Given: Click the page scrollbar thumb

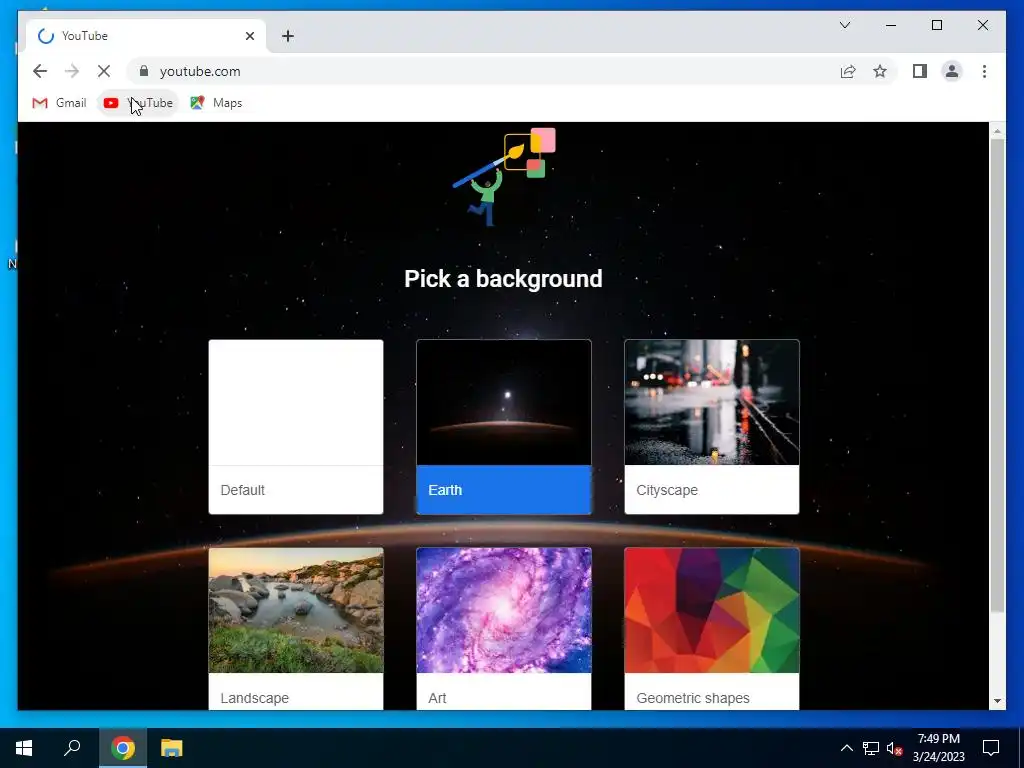Looking at the screenshot, I should 997,376.
